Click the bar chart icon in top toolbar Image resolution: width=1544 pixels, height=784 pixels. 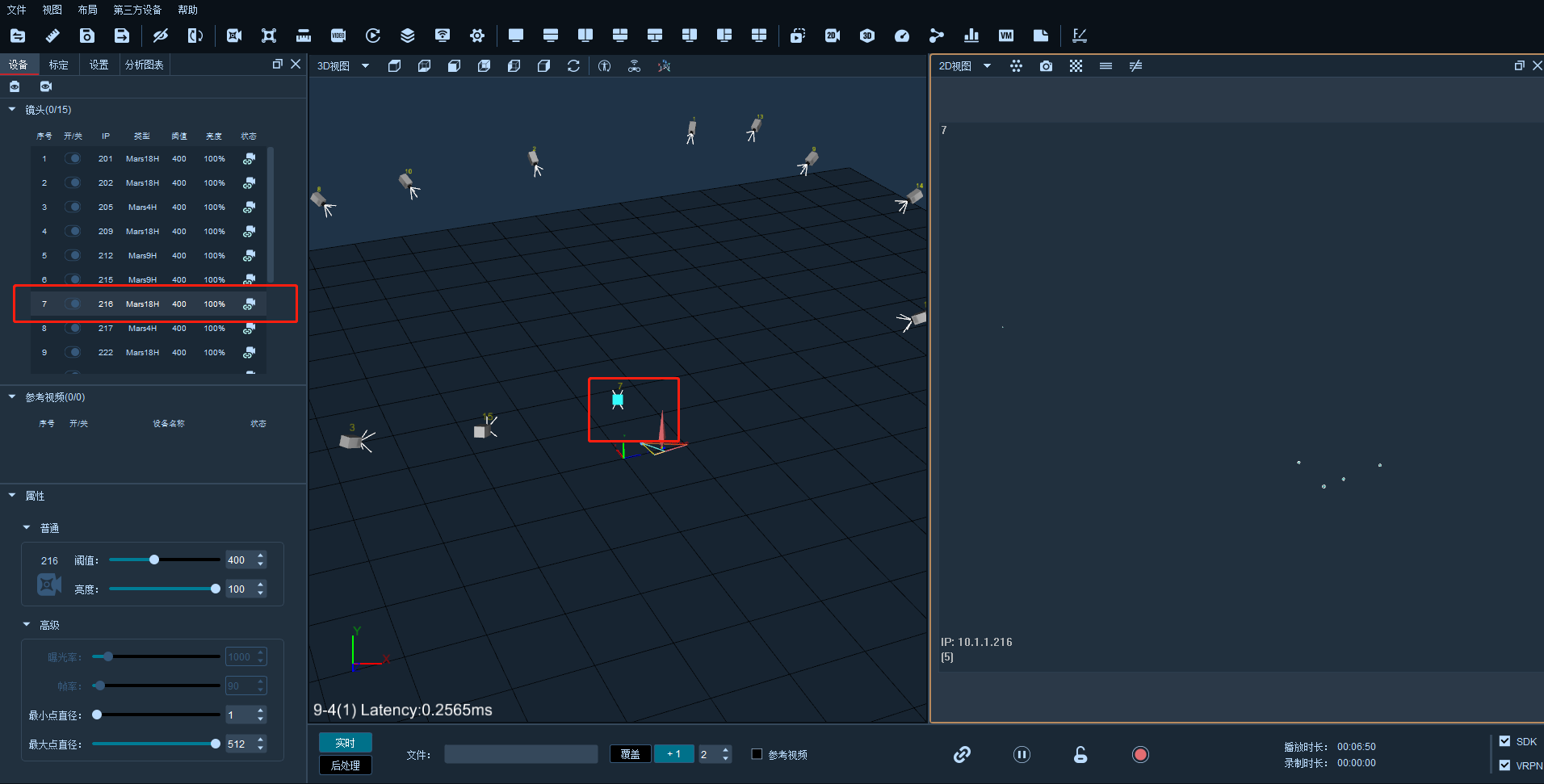[971, 36]
